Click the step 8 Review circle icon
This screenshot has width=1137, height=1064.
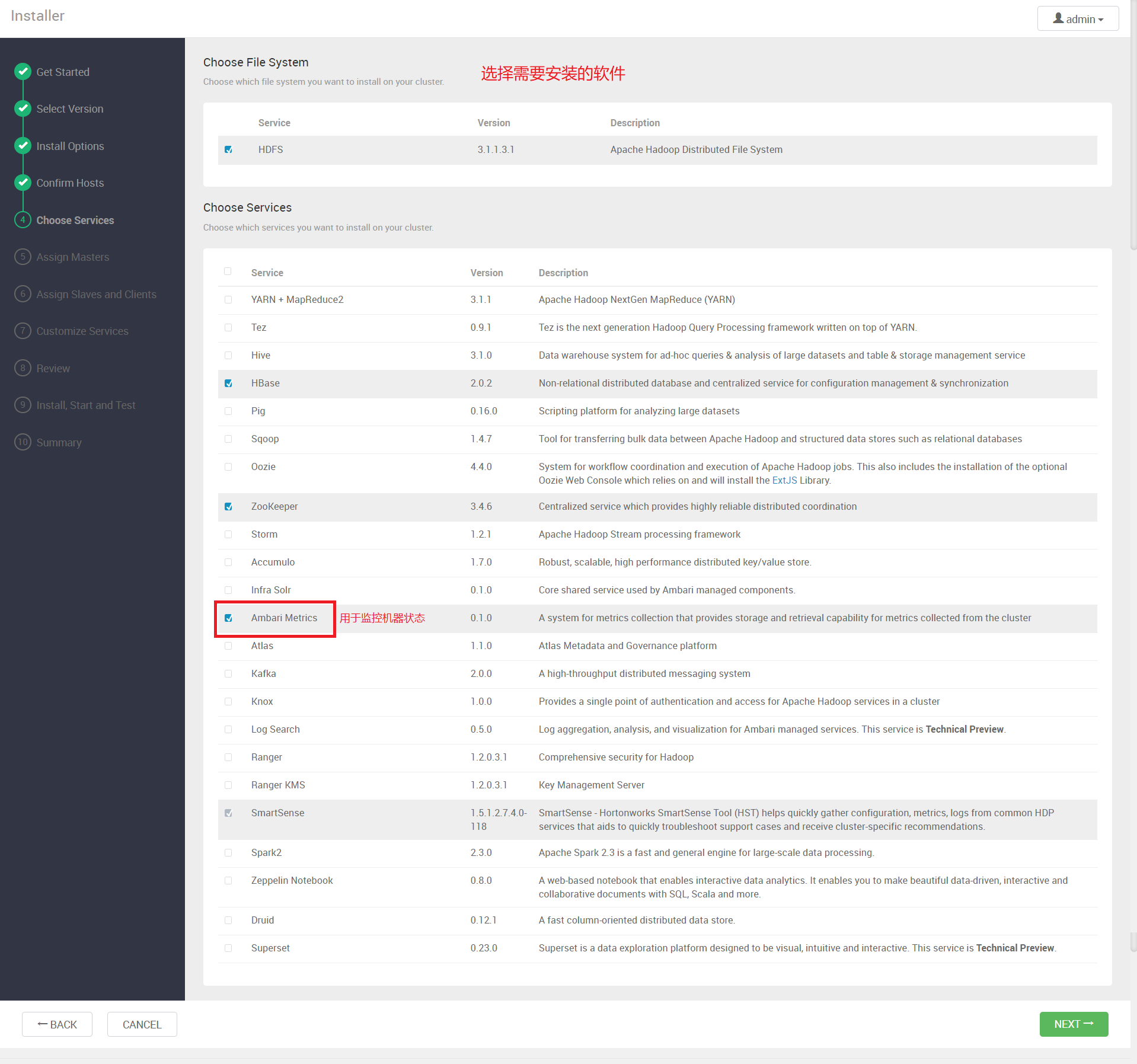coord(23,368)
